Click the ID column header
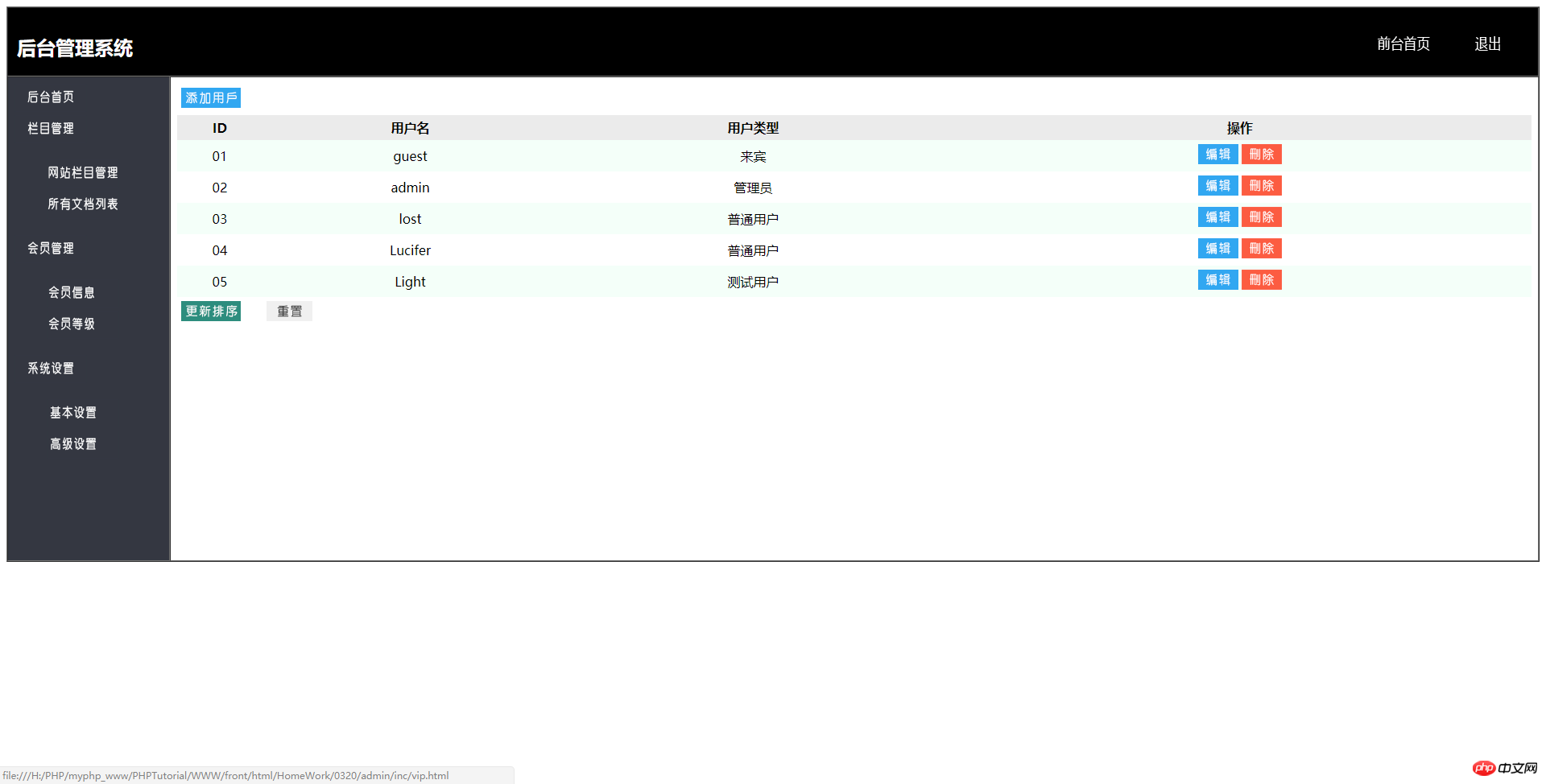Viewport: 1546px width, 784px height. pos(220,128)
